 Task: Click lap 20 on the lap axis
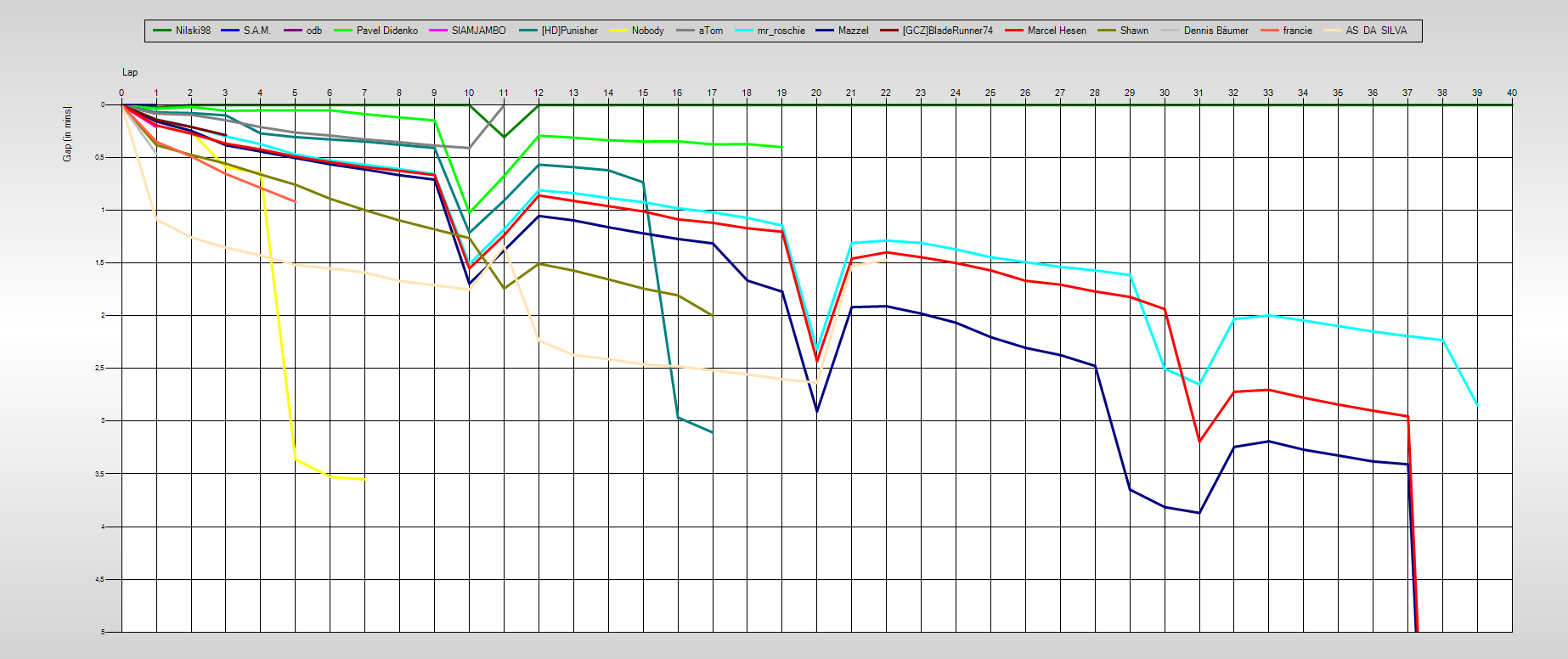coord(816,93)
